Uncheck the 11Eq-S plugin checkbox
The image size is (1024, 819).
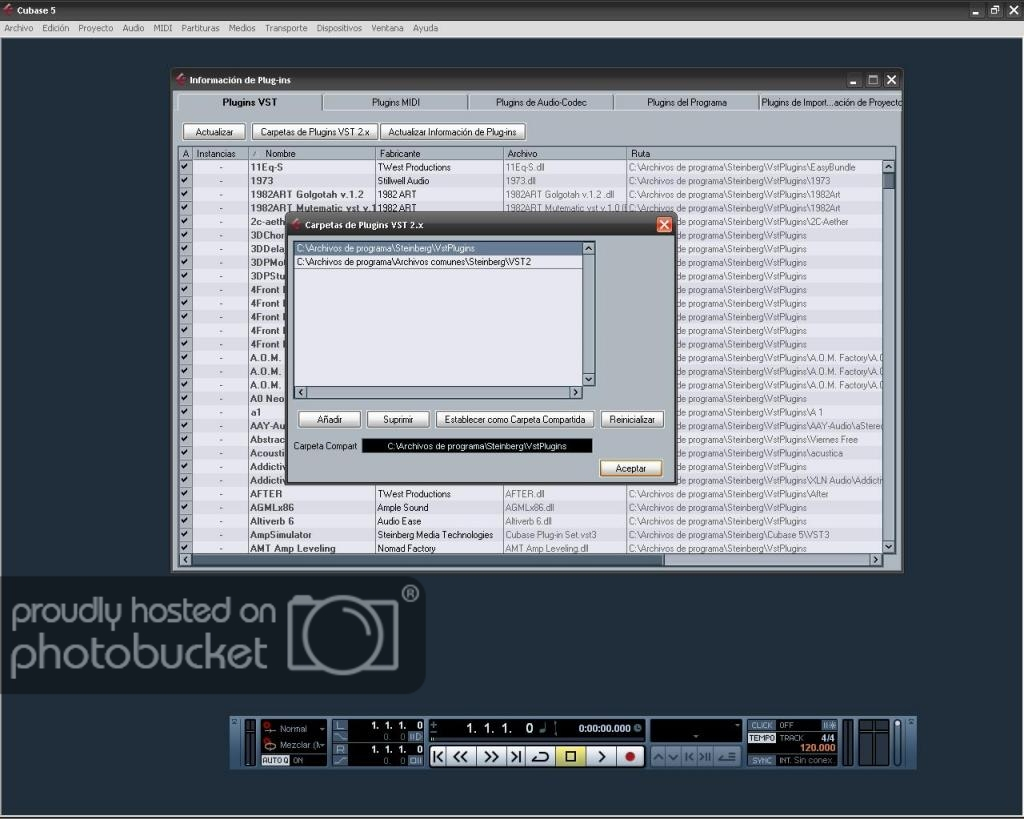(185, 167)
